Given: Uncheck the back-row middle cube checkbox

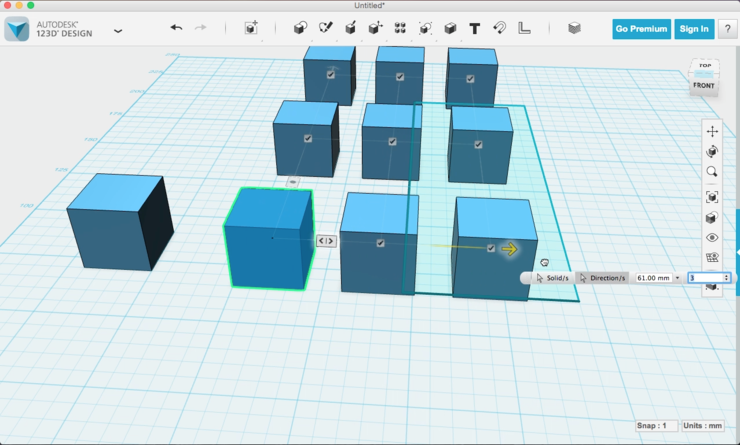Looking at the screenshot, I should 400,76.
